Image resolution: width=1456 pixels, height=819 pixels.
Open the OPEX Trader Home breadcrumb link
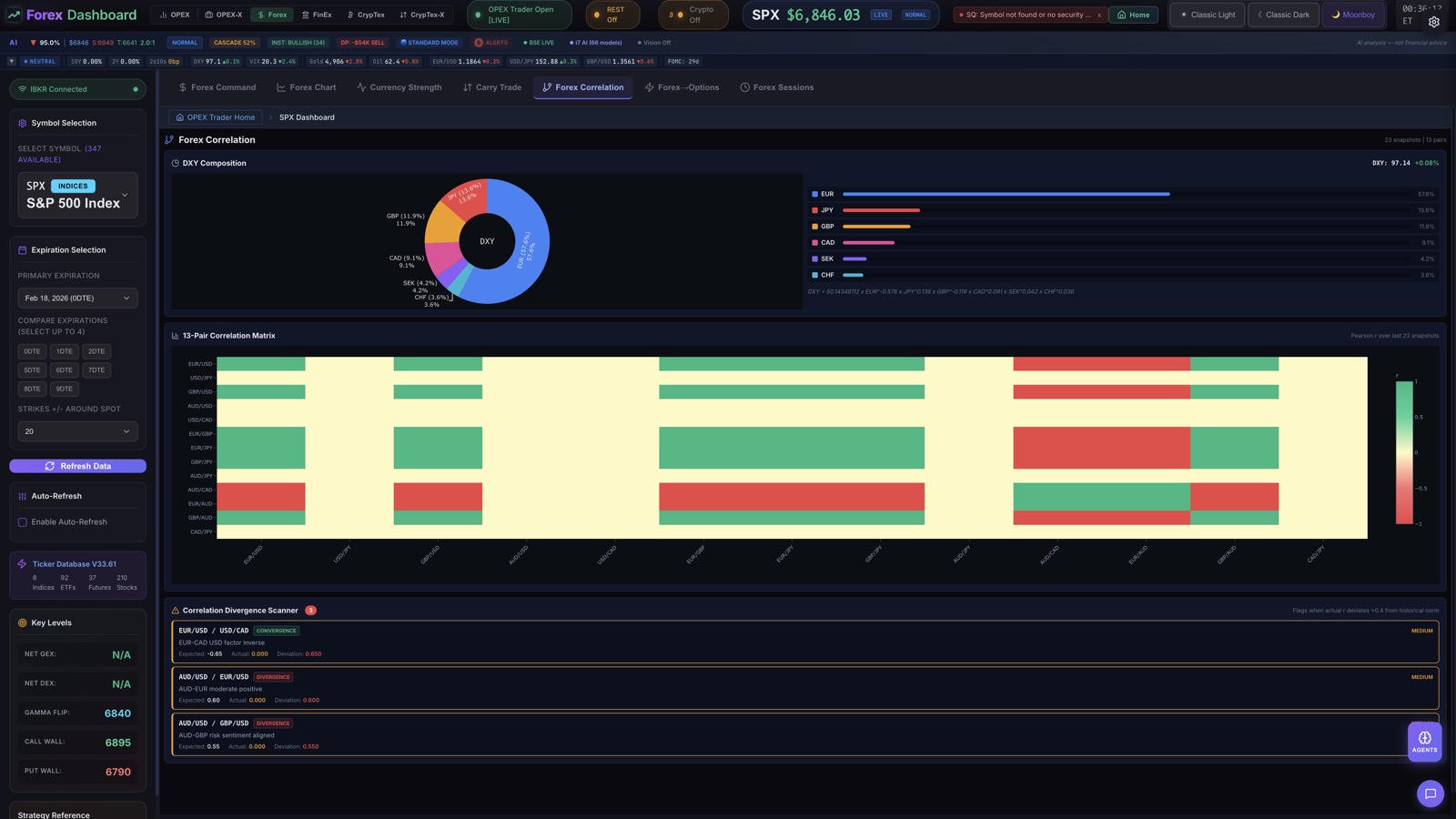point(215,116)
